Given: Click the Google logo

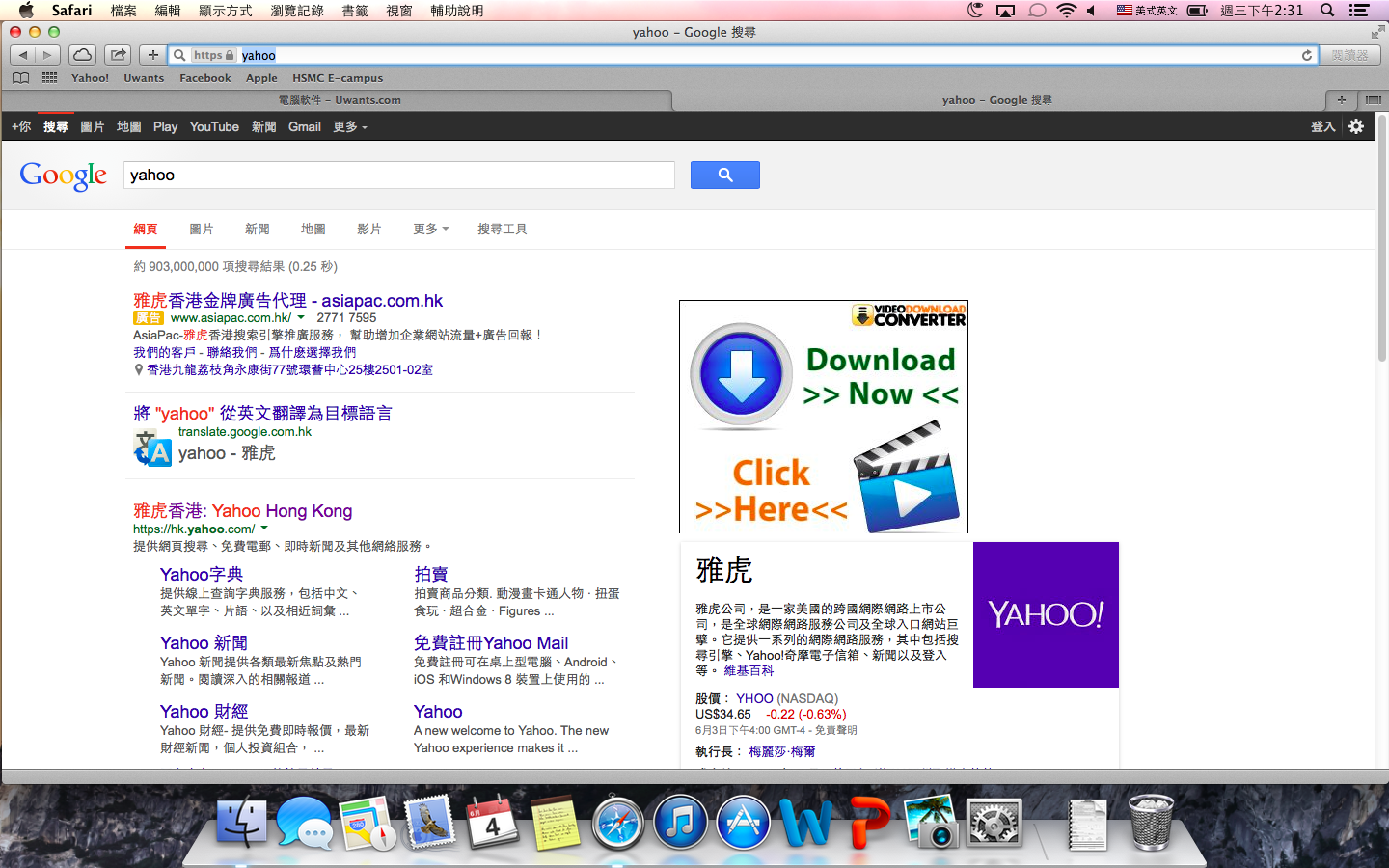Looking at the screenshot, I should point(64,176).
